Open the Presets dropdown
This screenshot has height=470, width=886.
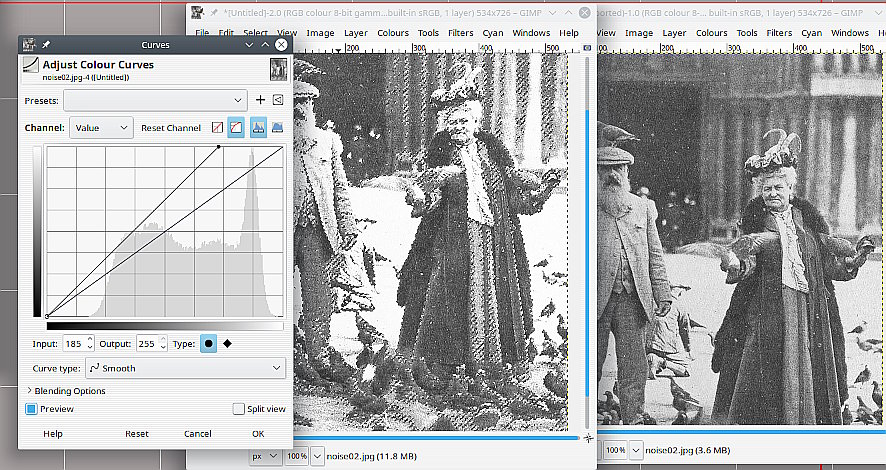point(155,100)
